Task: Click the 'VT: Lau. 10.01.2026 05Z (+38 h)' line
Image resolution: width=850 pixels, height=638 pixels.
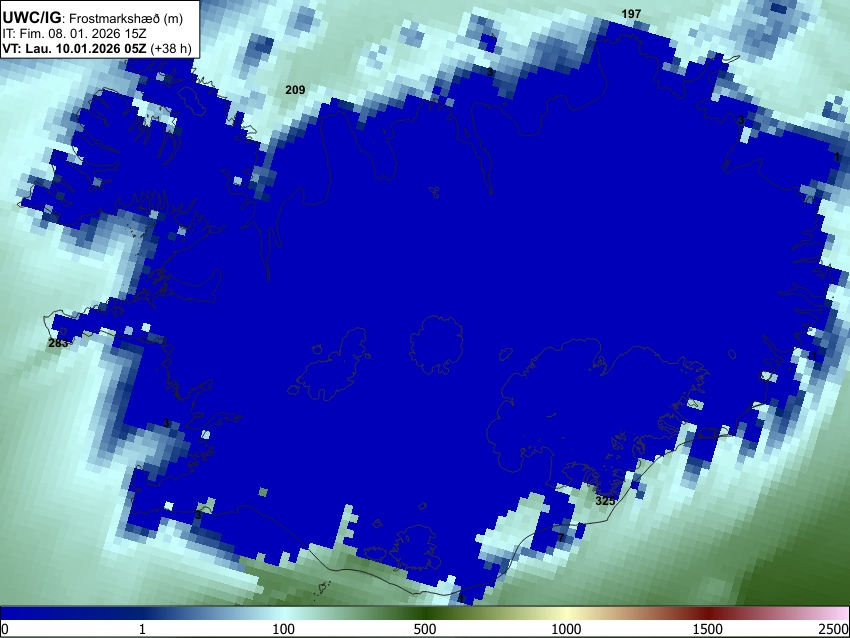Action: pos(97,48)
